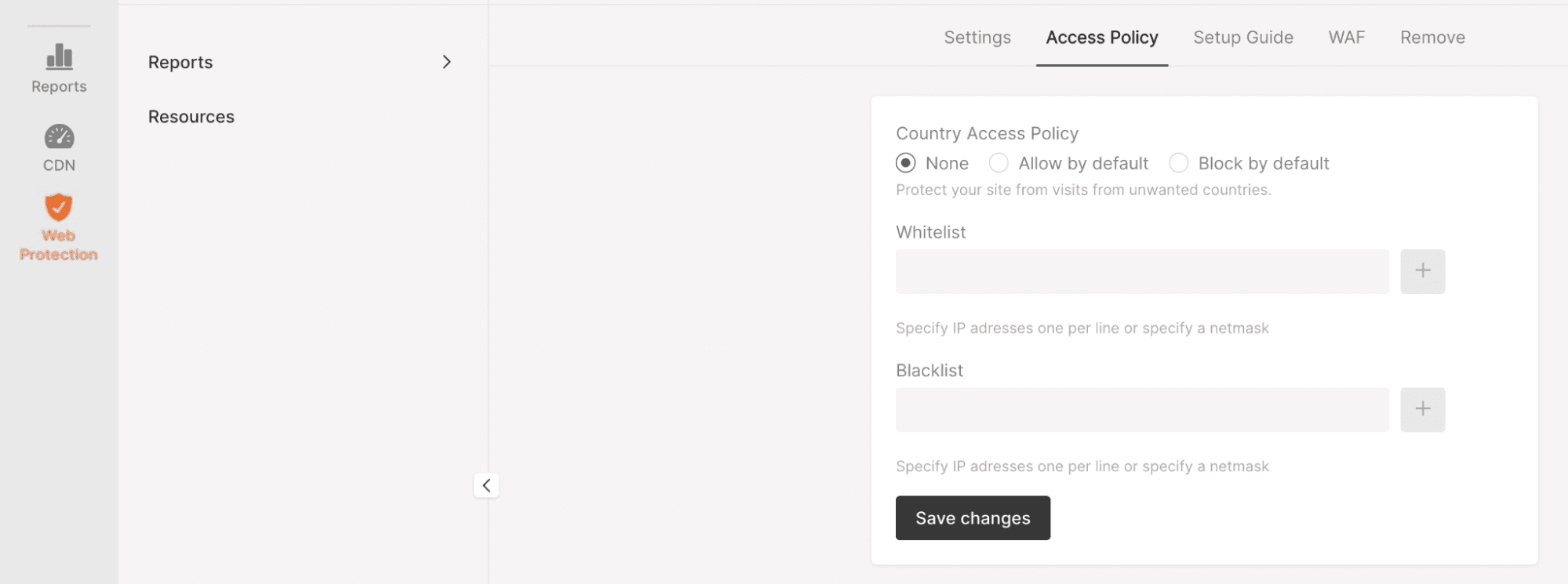The image size is (1568, 584).
Task: Collapse the side panel with left chevron
Action: pyautogui.click(x=486, y=485)
